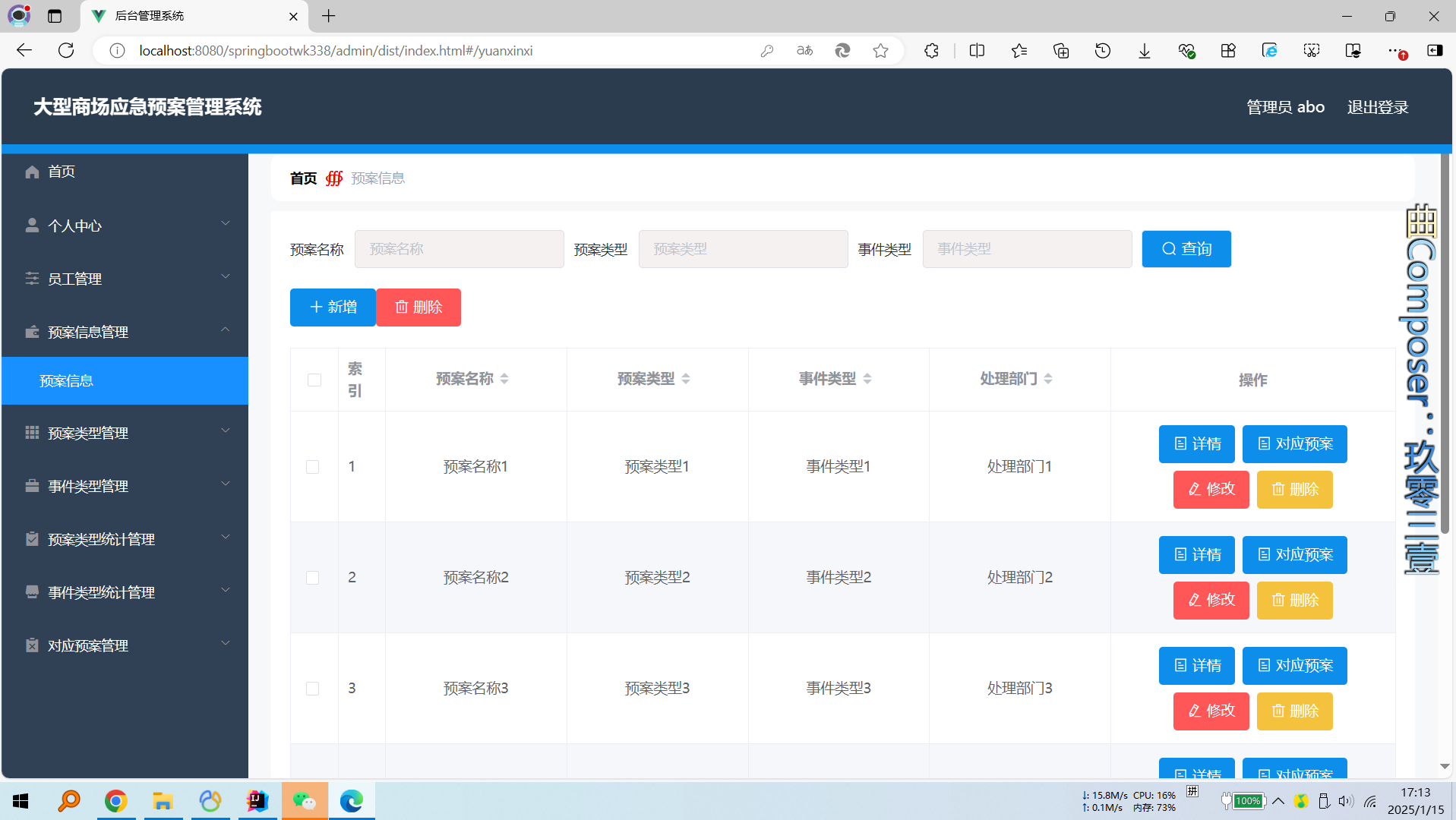Expand the 员工管理 sidebar menu
Screen dimensions: 1456x820
point(125,279)
